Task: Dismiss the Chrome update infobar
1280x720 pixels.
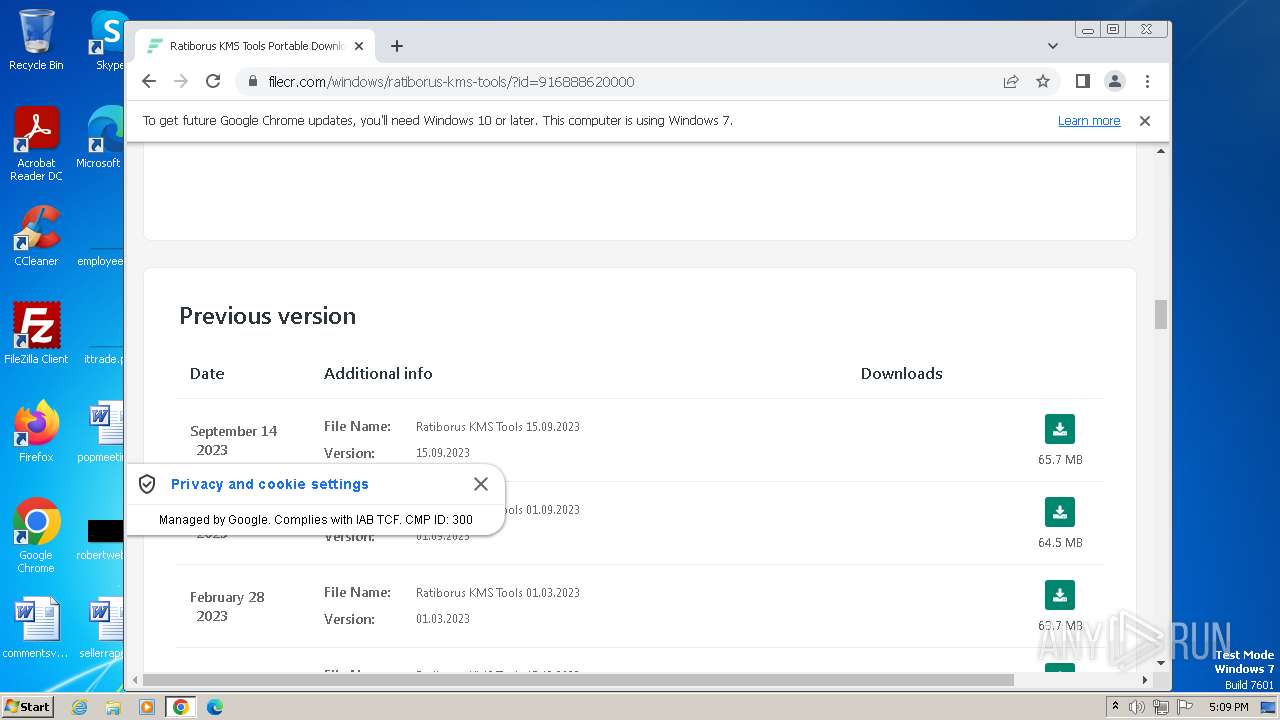Action: pyautogui.click(x=1145, y=121)
